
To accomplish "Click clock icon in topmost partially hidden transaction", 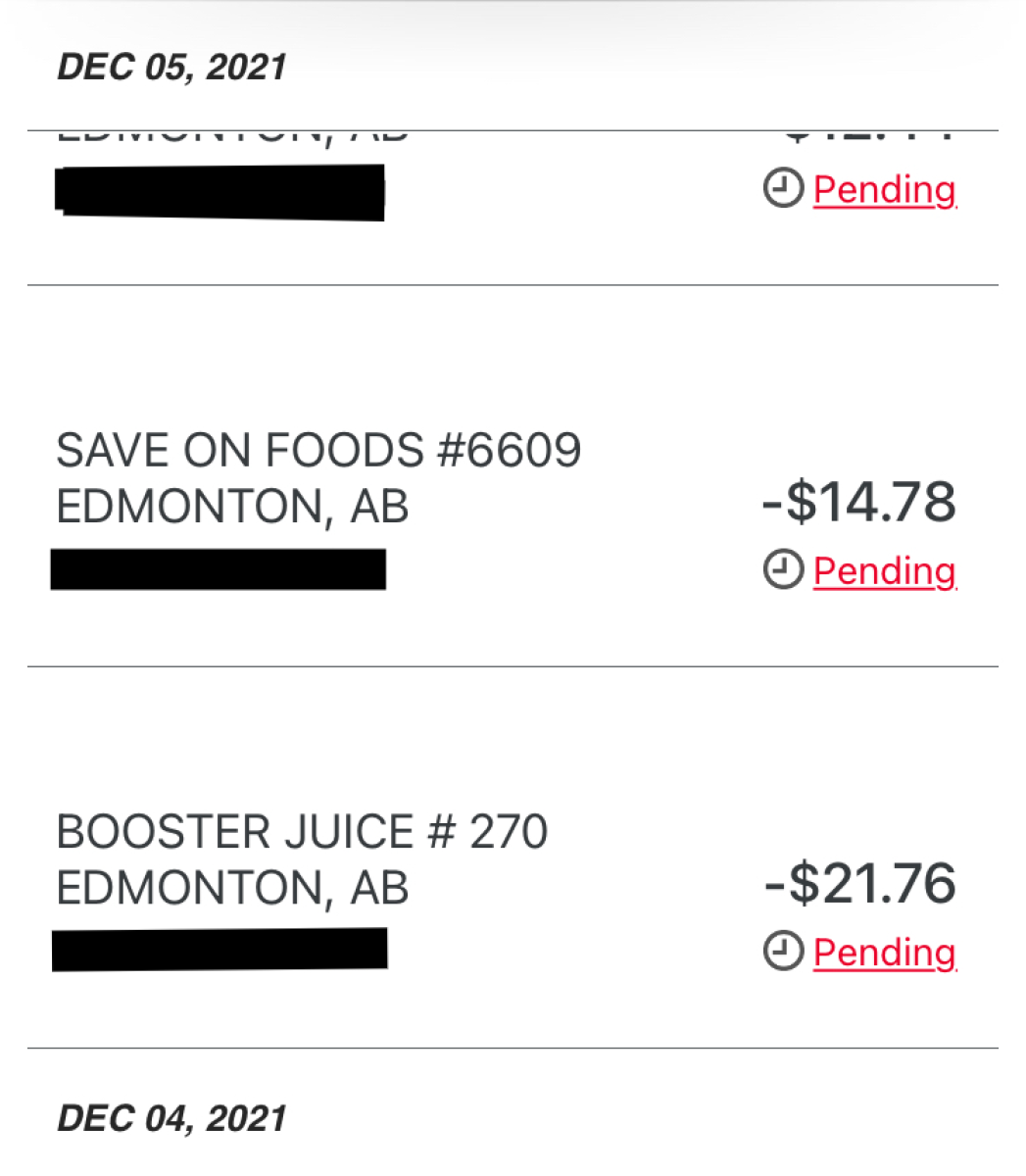I will tap(783, 189).
